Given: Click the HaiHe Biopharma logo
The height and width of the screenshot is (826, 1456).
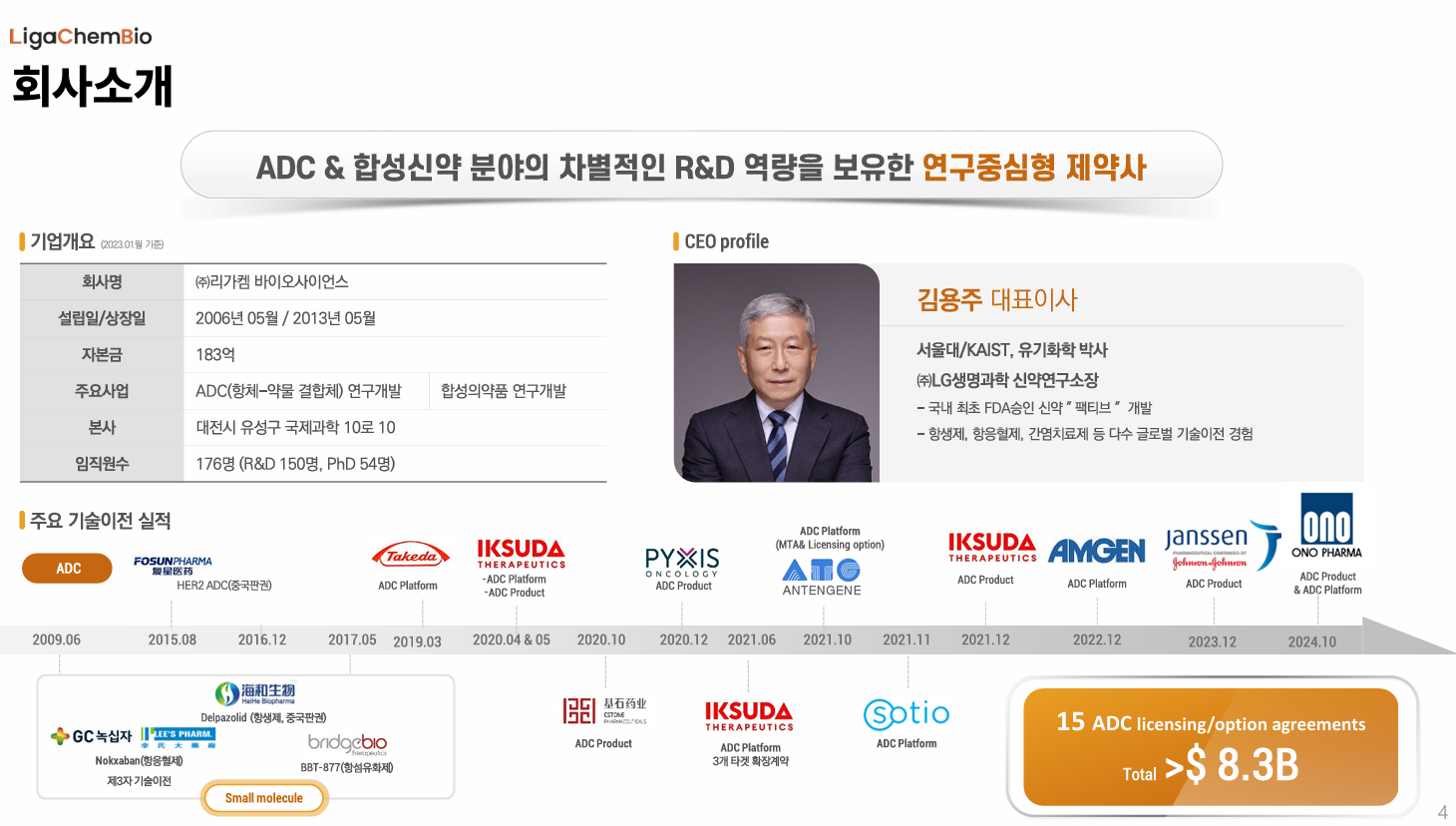Looking at the screenshot, I should [255, 693].
